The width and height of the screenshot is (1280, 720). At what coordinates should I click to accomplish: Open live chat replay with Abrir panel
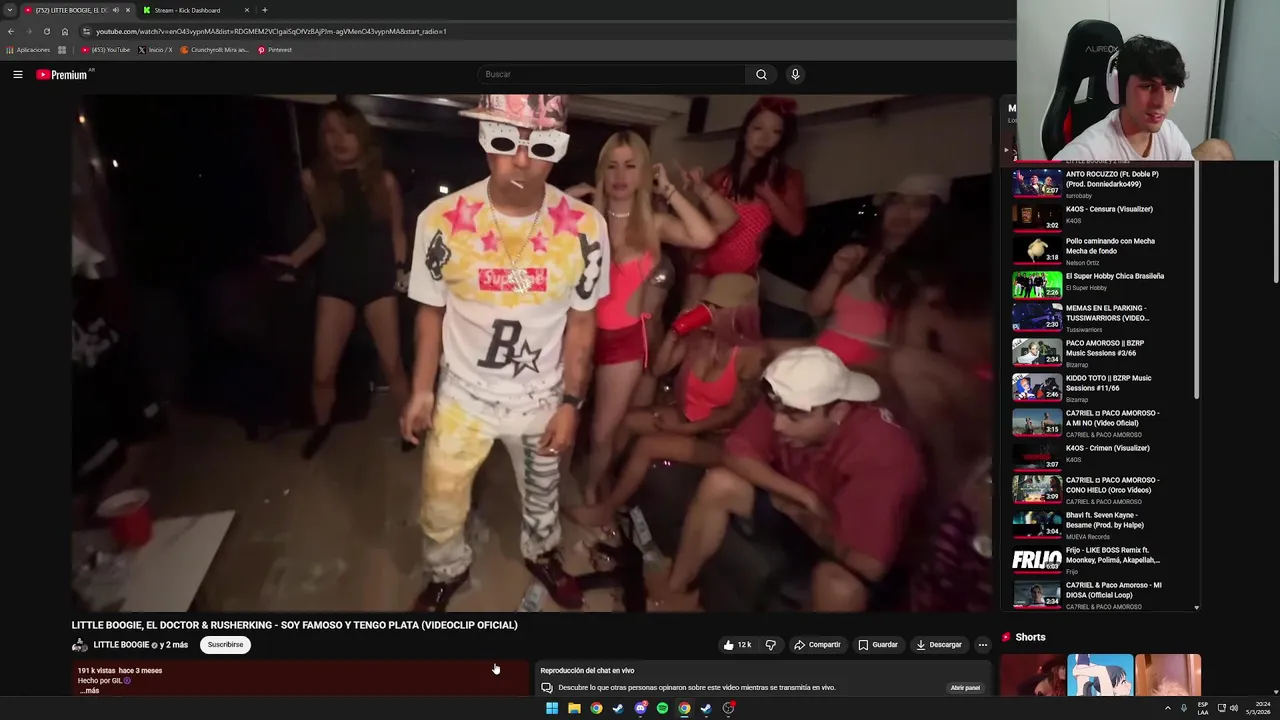tap(965, 688)
